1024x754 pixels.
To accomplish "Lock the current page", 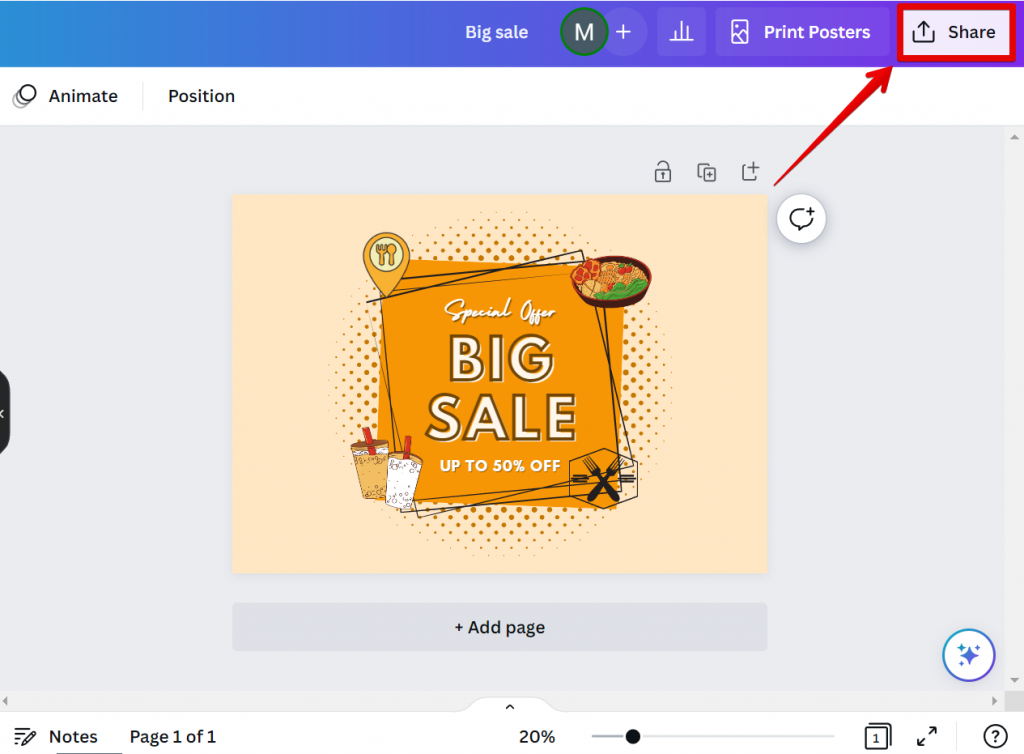I will (662, 171).
